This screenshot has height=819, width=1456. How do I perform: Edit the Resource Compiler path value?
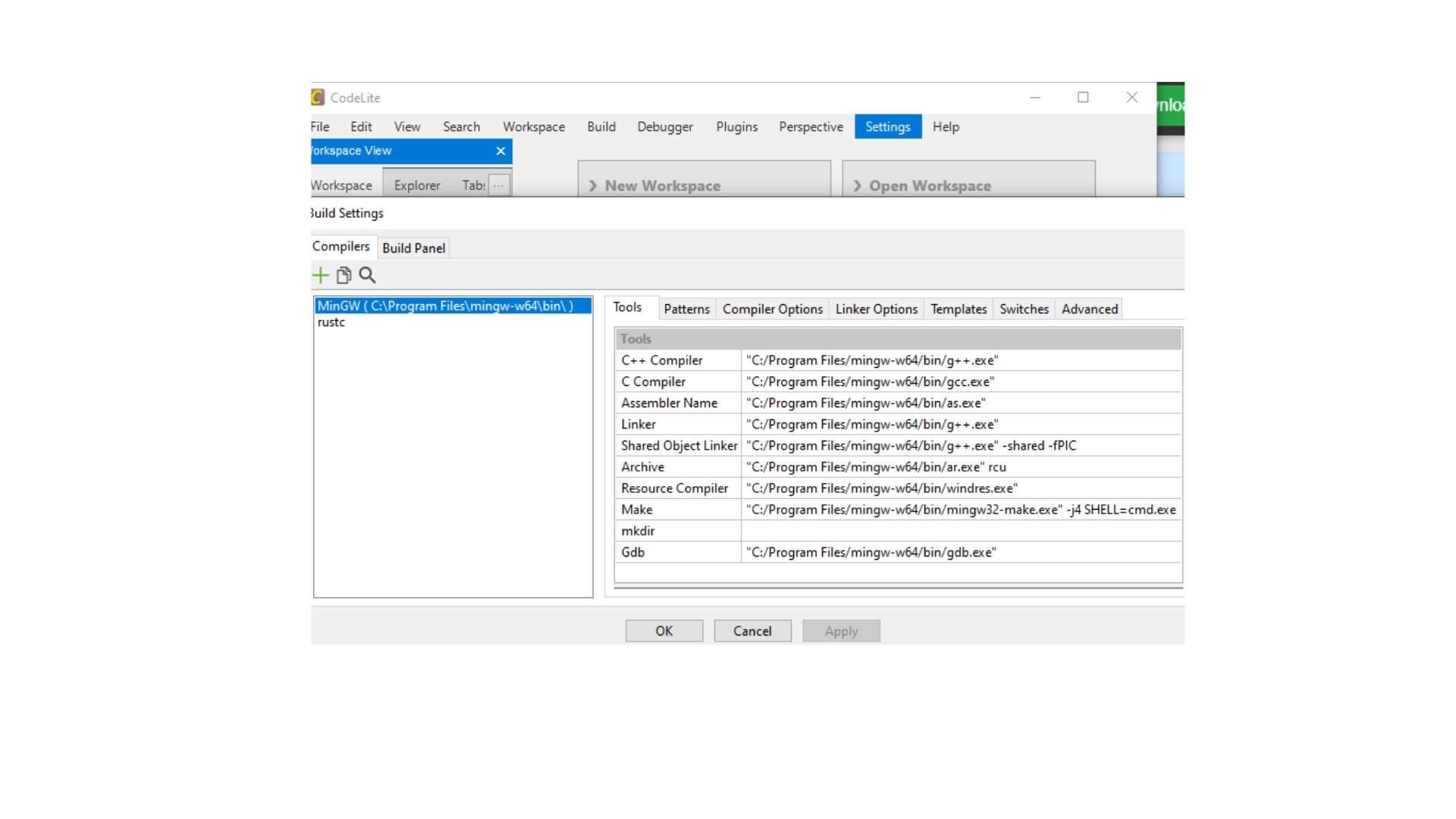coord(961,488)
